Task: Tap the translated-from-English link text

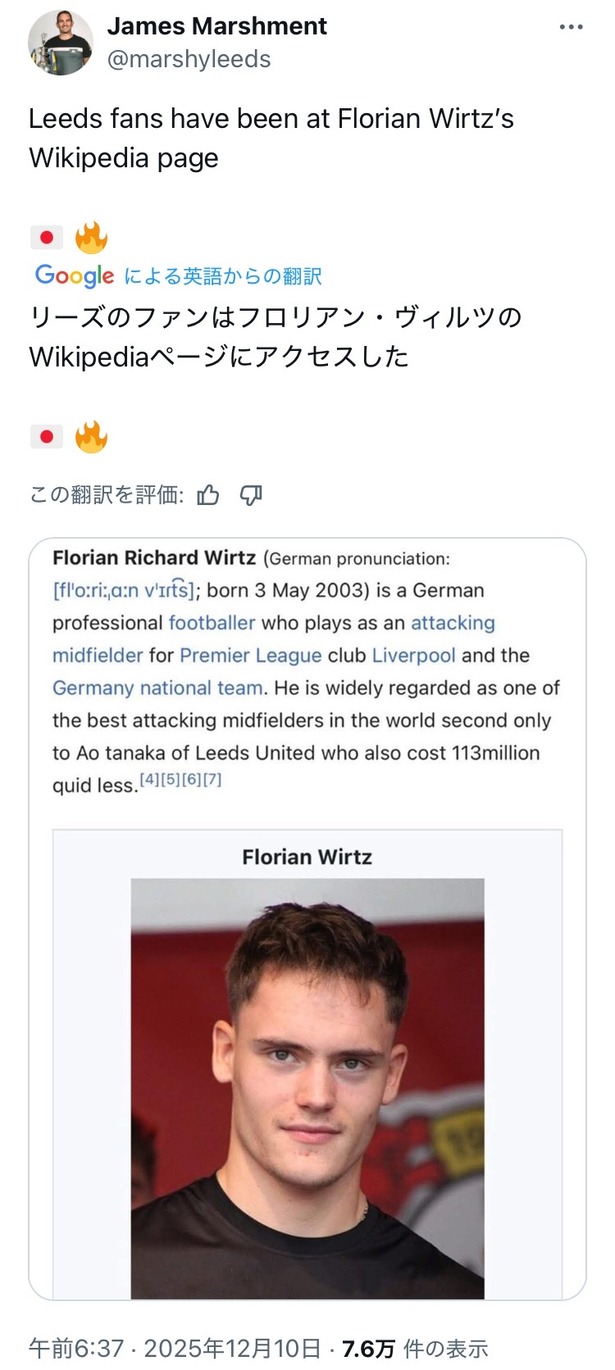Action: (x=222, y=276)
